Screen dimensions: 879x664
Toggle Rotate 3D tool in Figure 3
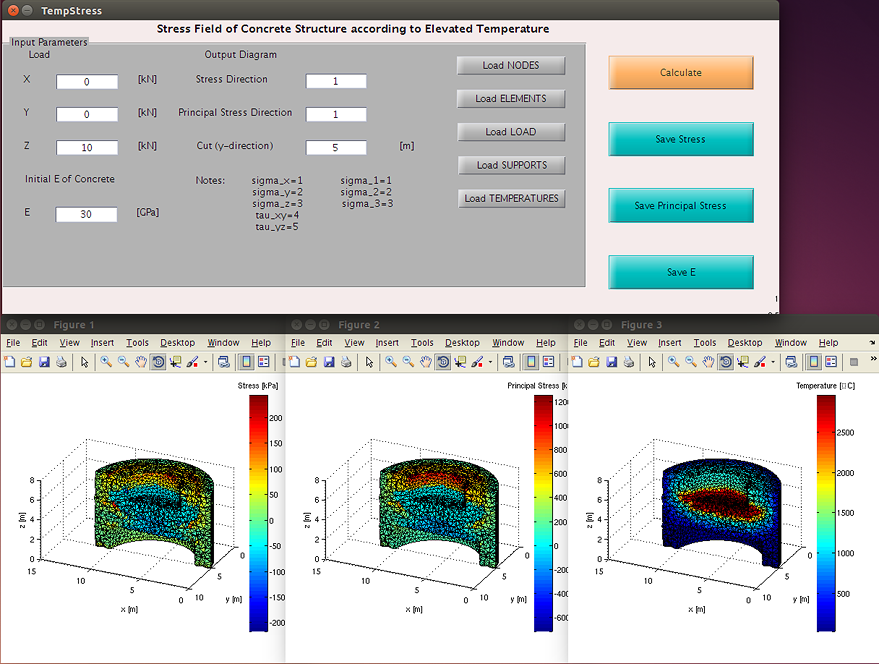(725, 362)
